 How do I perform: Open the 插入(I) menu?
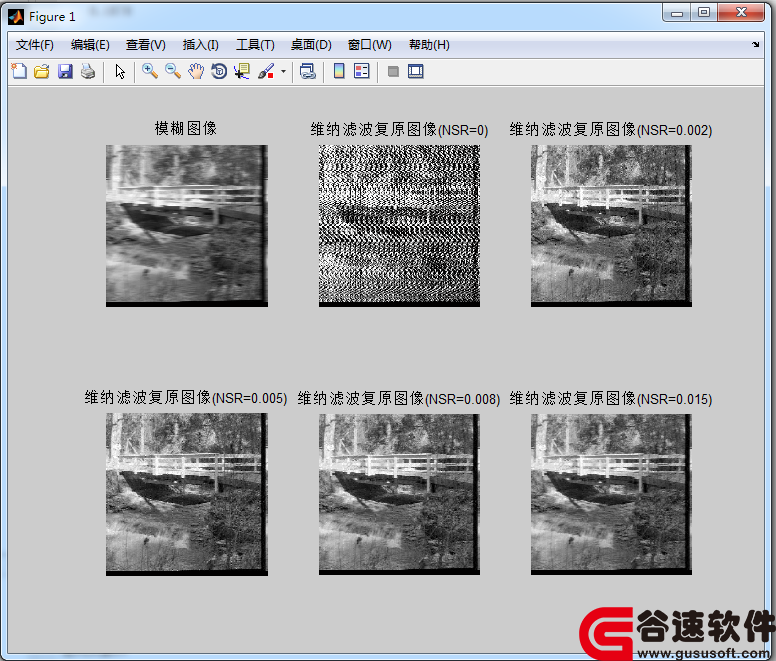pos(200,45)
